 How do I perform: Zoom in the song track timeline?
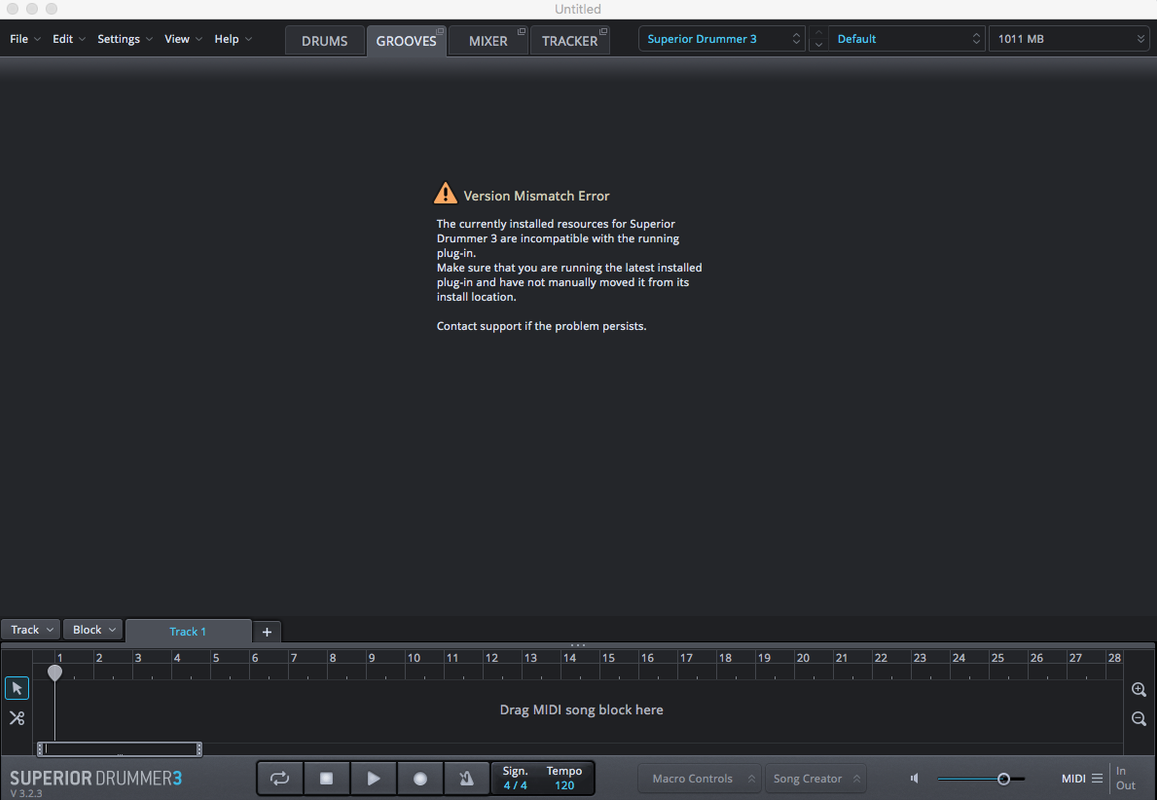pos(1139,689)
